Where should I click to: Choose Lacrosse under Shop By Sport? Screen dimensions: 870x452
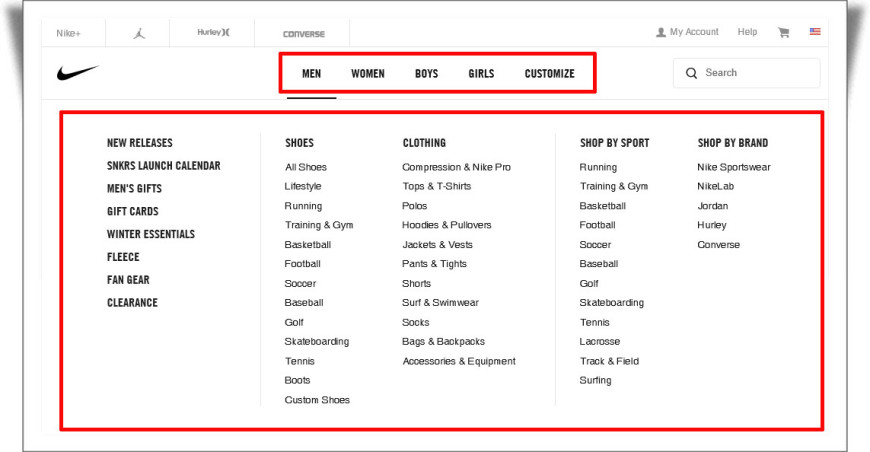pyautogui.click(x=600, y=342)
